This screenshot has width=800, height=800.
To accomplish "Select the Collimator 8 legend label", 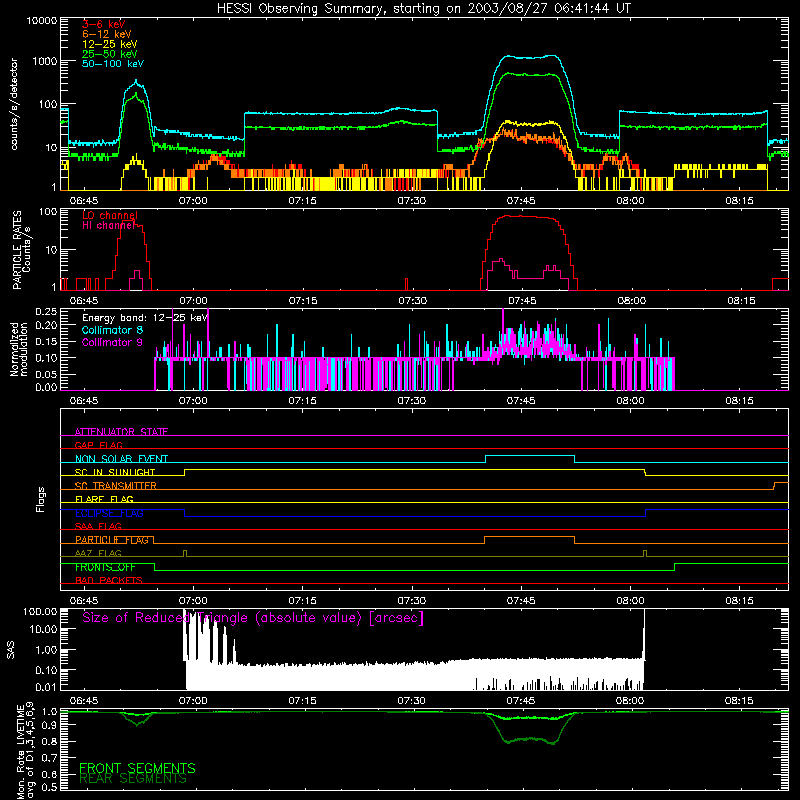I will 112,330.
